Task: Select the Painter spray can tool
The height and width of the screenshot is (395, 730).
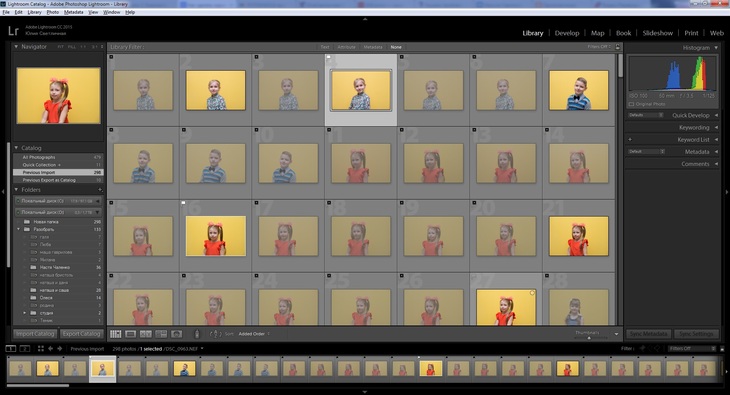Action: point(196,334)
